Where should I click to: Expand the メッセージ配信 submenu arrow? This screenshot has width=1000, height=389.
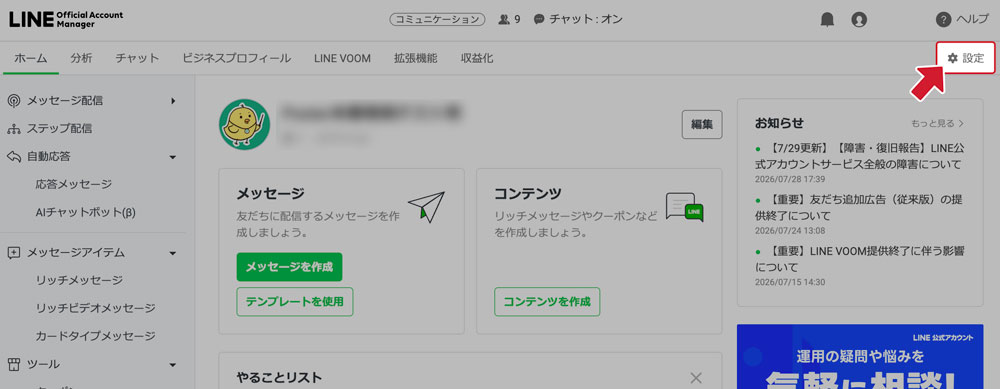pos(173,101)
